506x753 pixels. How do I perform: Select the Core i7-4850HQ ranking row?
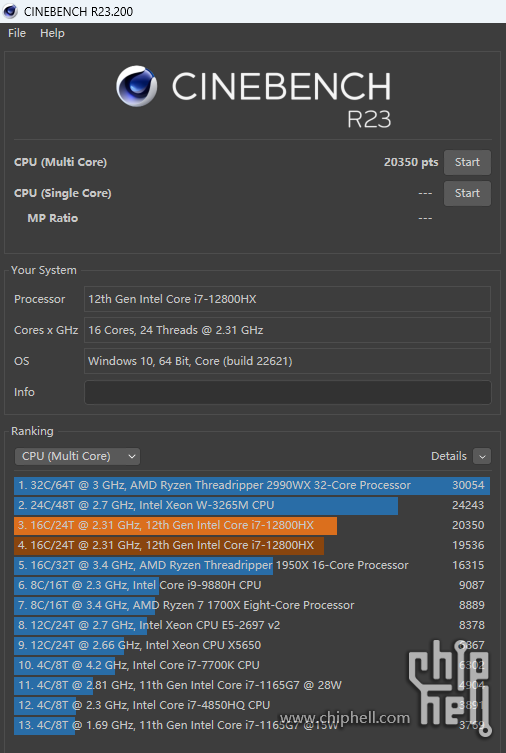(x=252, y=705)
